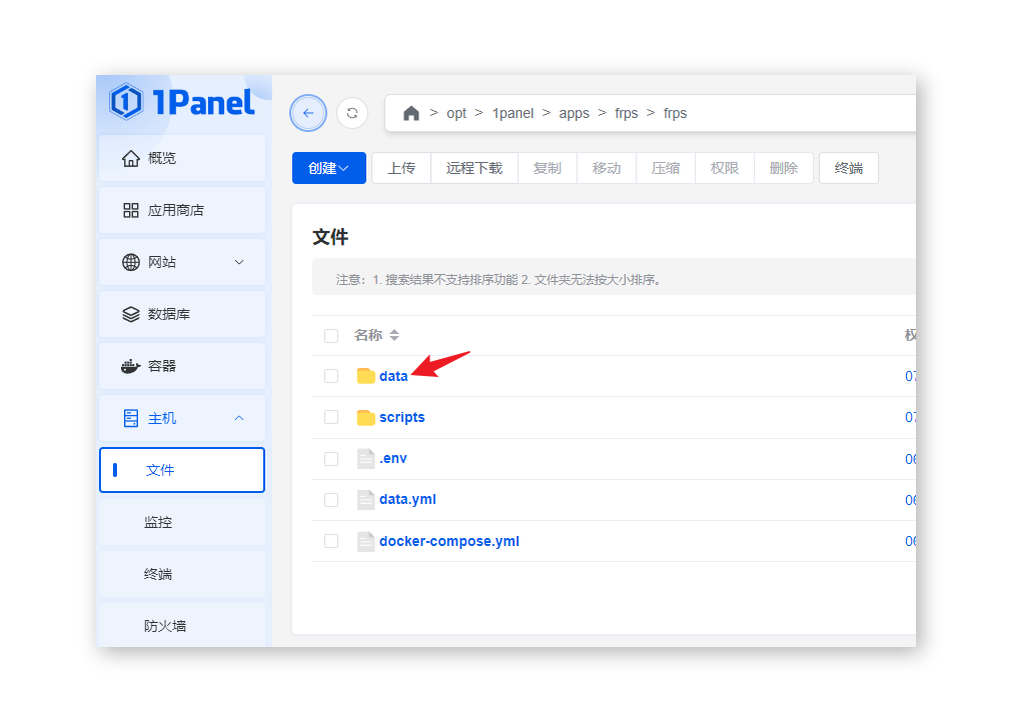Click the scripts folder icon
The width and height of the screenshot is (1012, 722).
[x=366, y=417]
